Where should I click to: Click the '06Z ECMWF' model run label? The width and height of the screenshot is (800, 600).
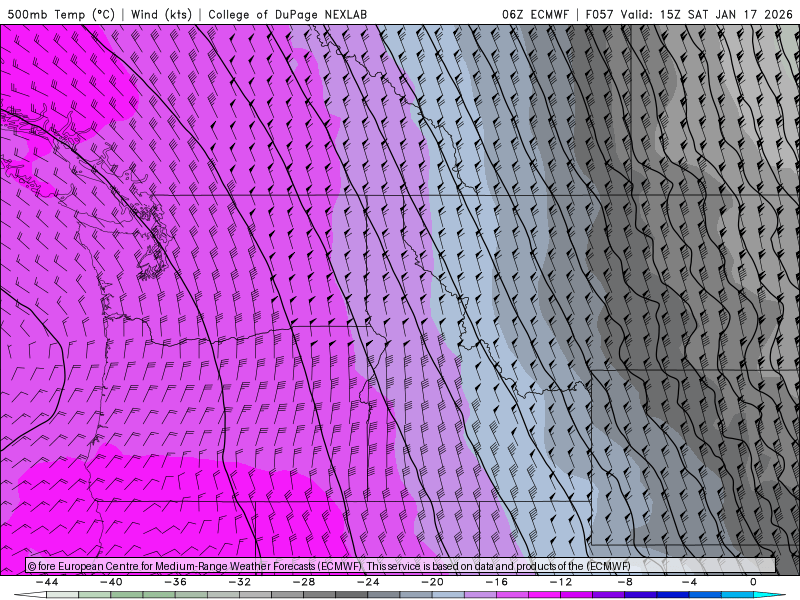click(x=535, y=15)
